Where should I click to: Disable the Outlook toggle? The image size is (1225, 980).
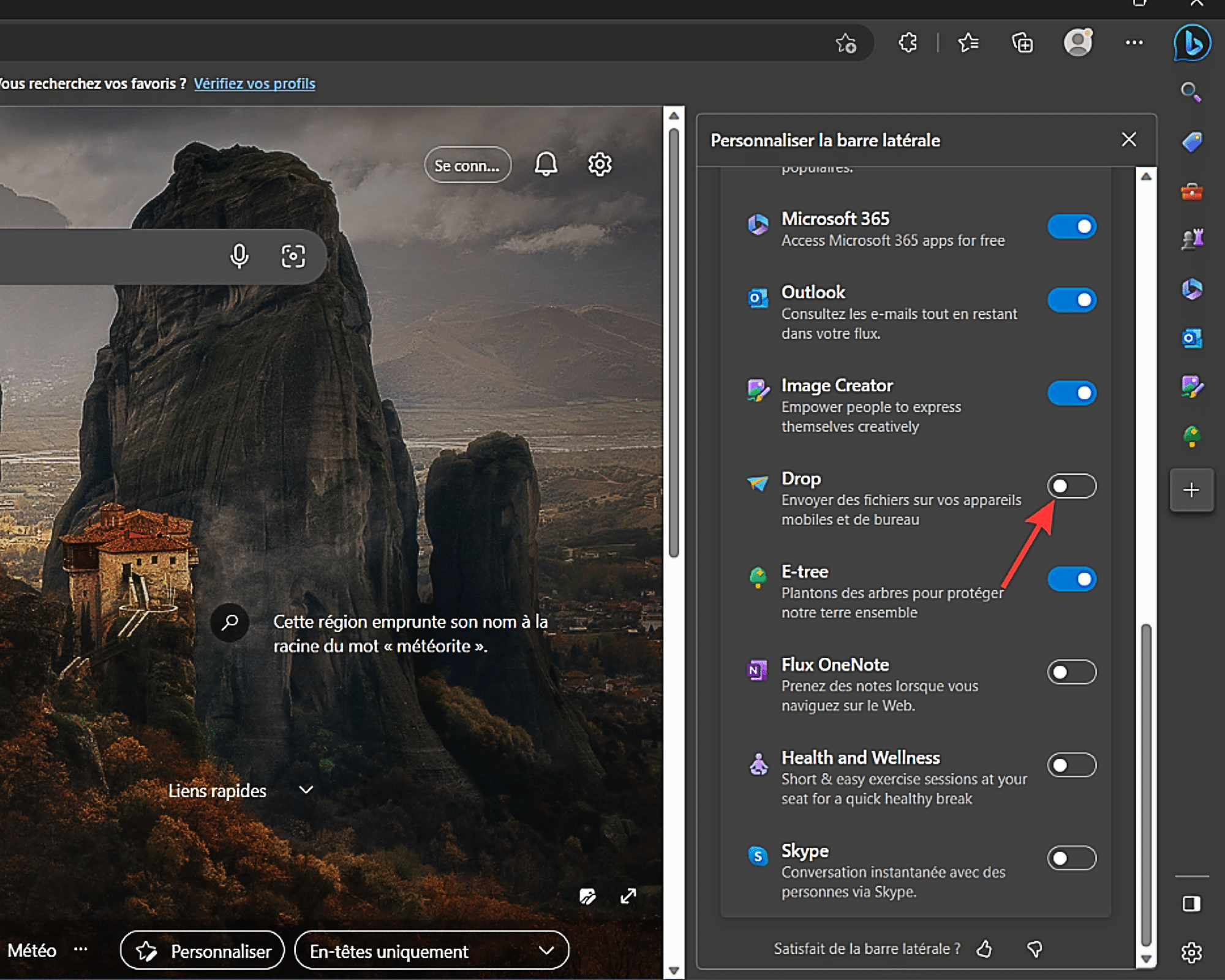1072,300
